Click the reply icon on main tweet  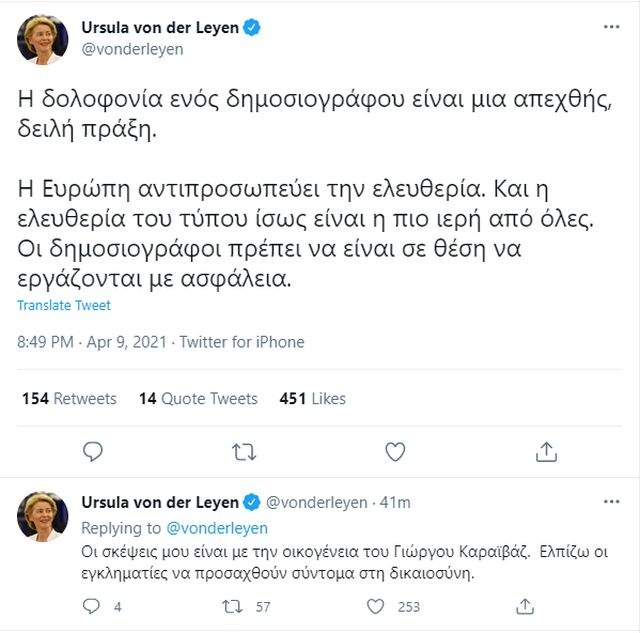[x=93, y=452]
